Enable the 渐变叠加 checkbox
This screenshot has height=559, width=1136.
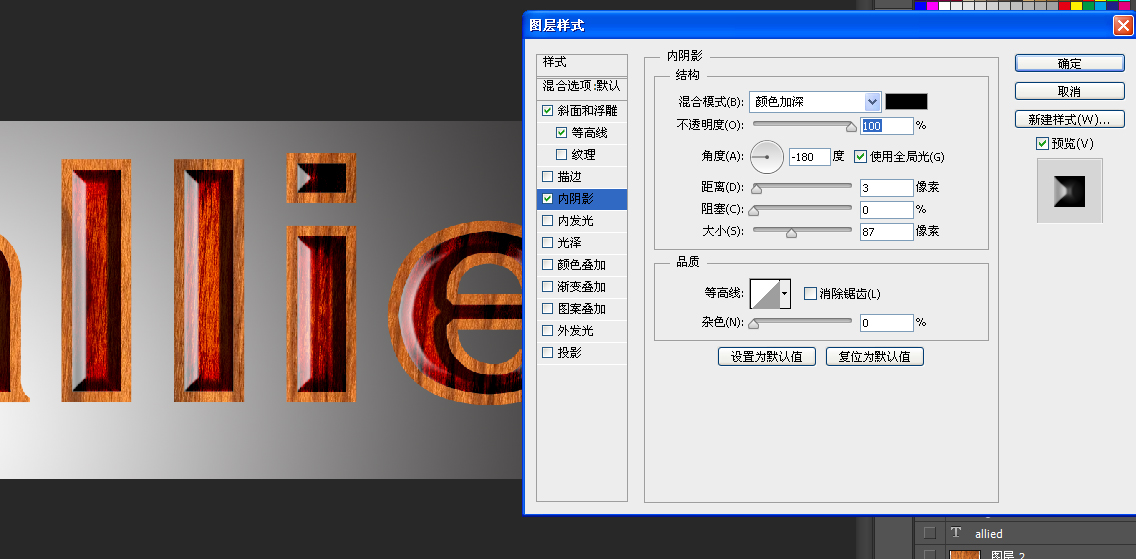pyautogui.click(x=548, y=287)
